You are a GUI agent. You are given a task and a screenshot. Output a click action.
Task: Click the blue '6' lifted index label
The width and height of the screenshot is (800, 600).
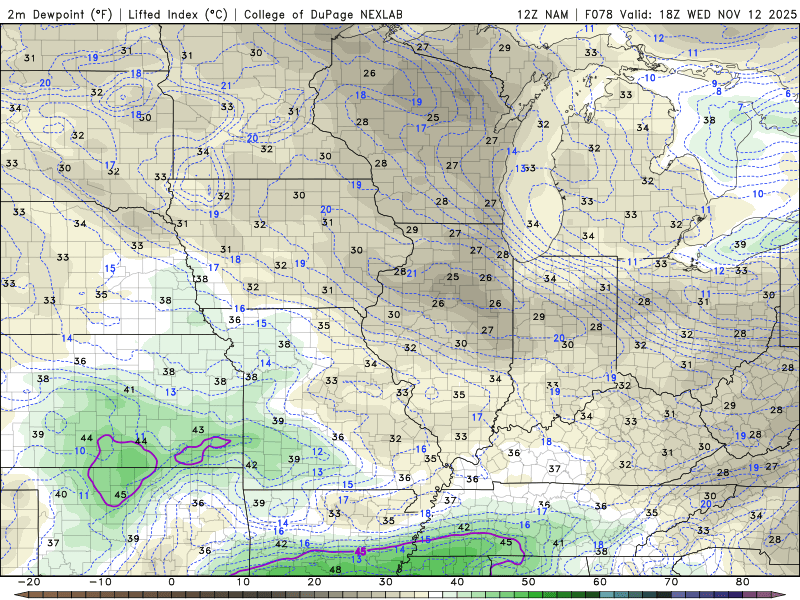click(788, 93)
